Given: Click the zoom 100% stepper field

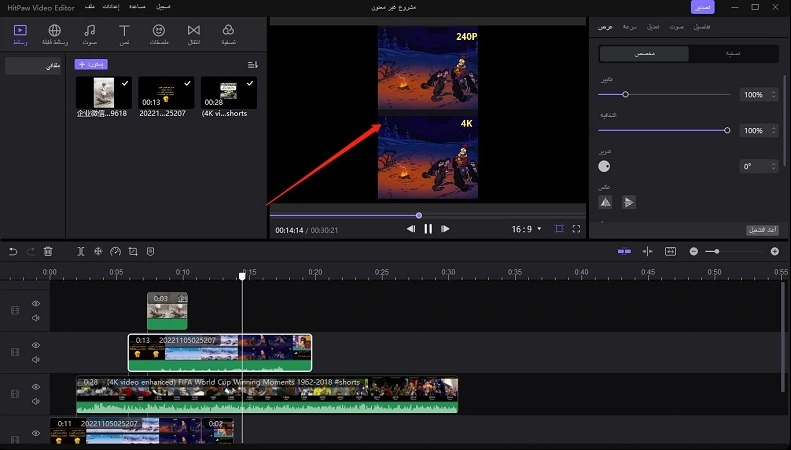Looking at the screenshot, I should [x=759, y=94].
